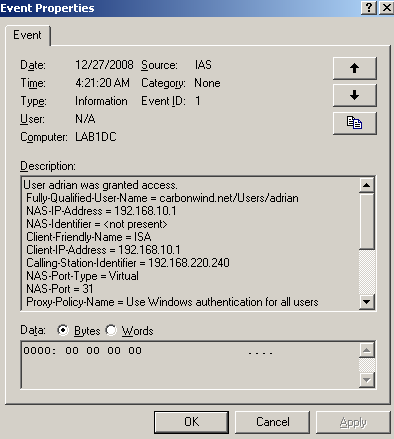Click the Event ID value 1
This screenshot has width=394, height=439.
(198, 101)
